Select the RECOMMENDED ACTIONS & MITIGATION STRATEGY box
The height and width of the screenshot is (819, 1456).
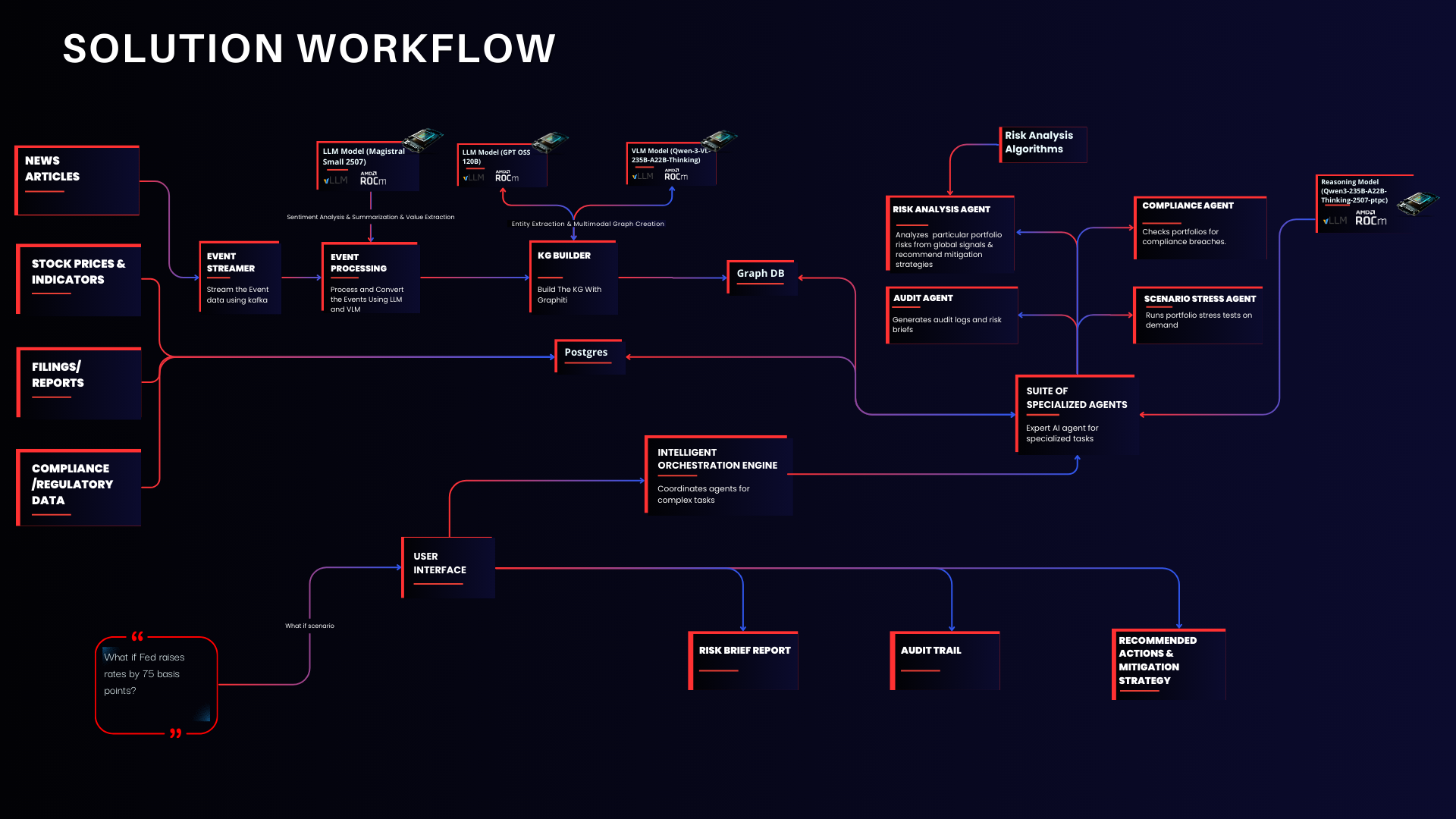[1169, 664]
